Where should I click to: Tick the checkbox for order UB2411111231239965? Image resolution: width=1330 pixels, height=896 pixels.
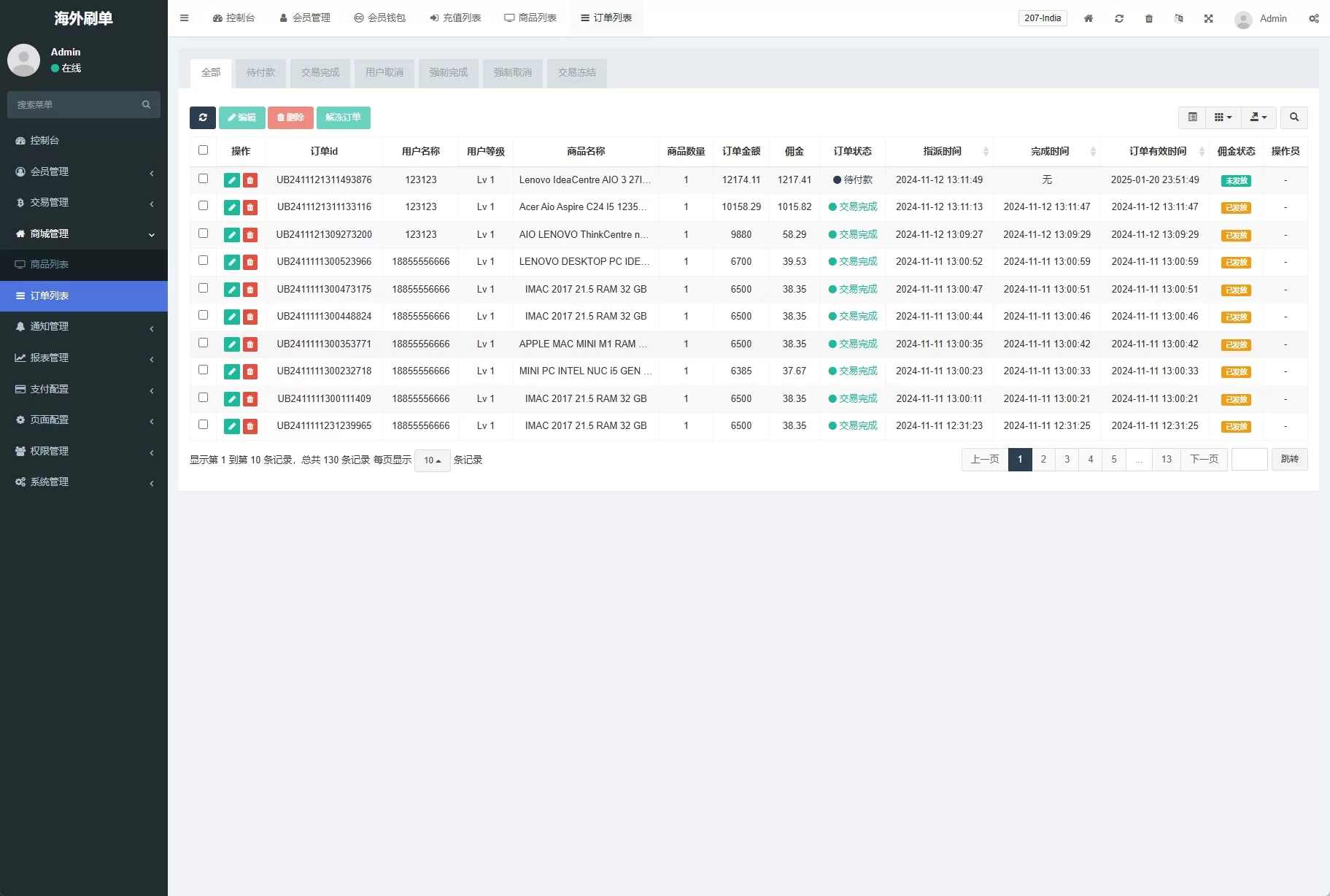[204, 425]
